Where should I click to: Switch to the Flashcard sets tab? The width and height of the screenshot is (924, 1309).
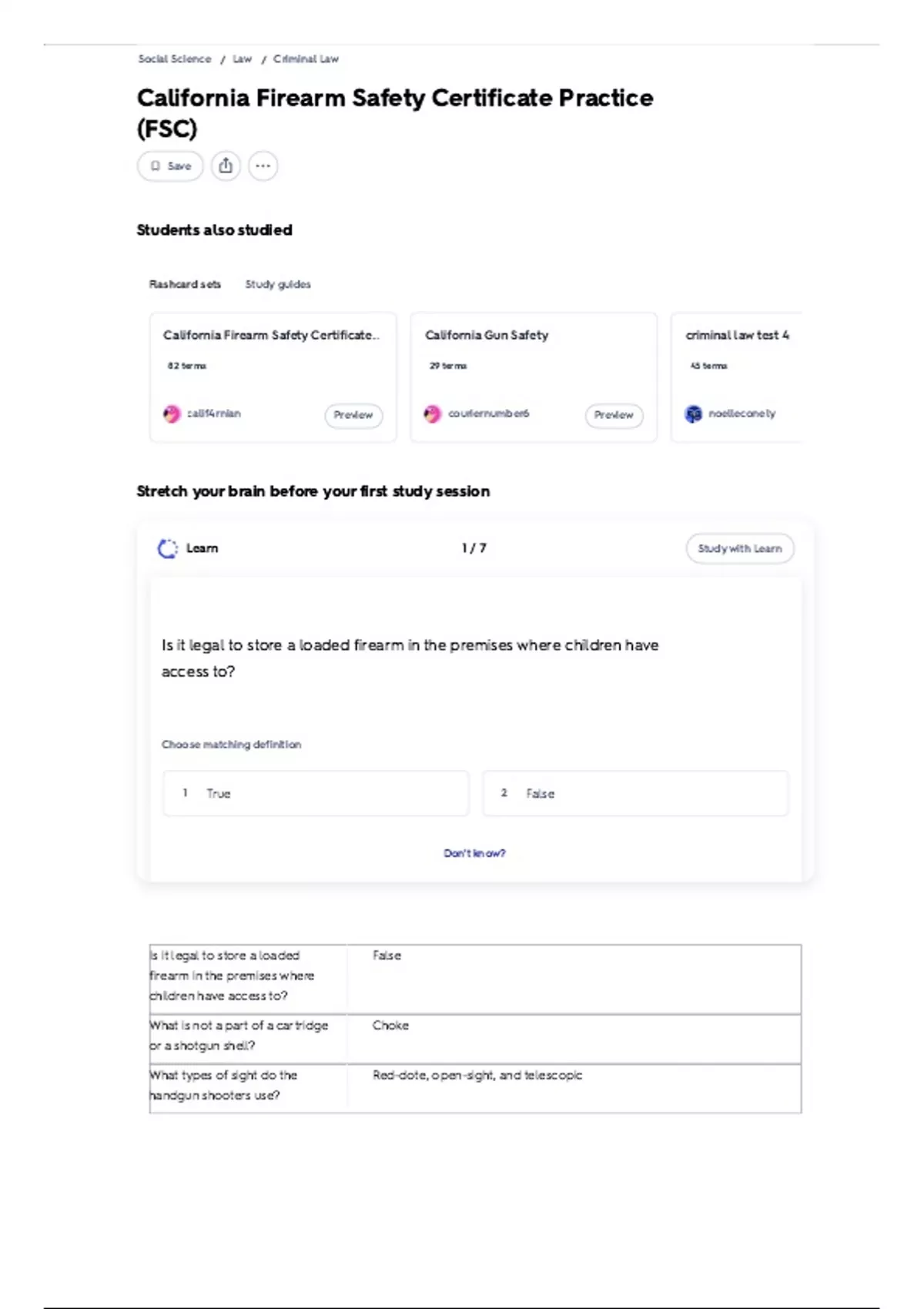tap(185, 284)
